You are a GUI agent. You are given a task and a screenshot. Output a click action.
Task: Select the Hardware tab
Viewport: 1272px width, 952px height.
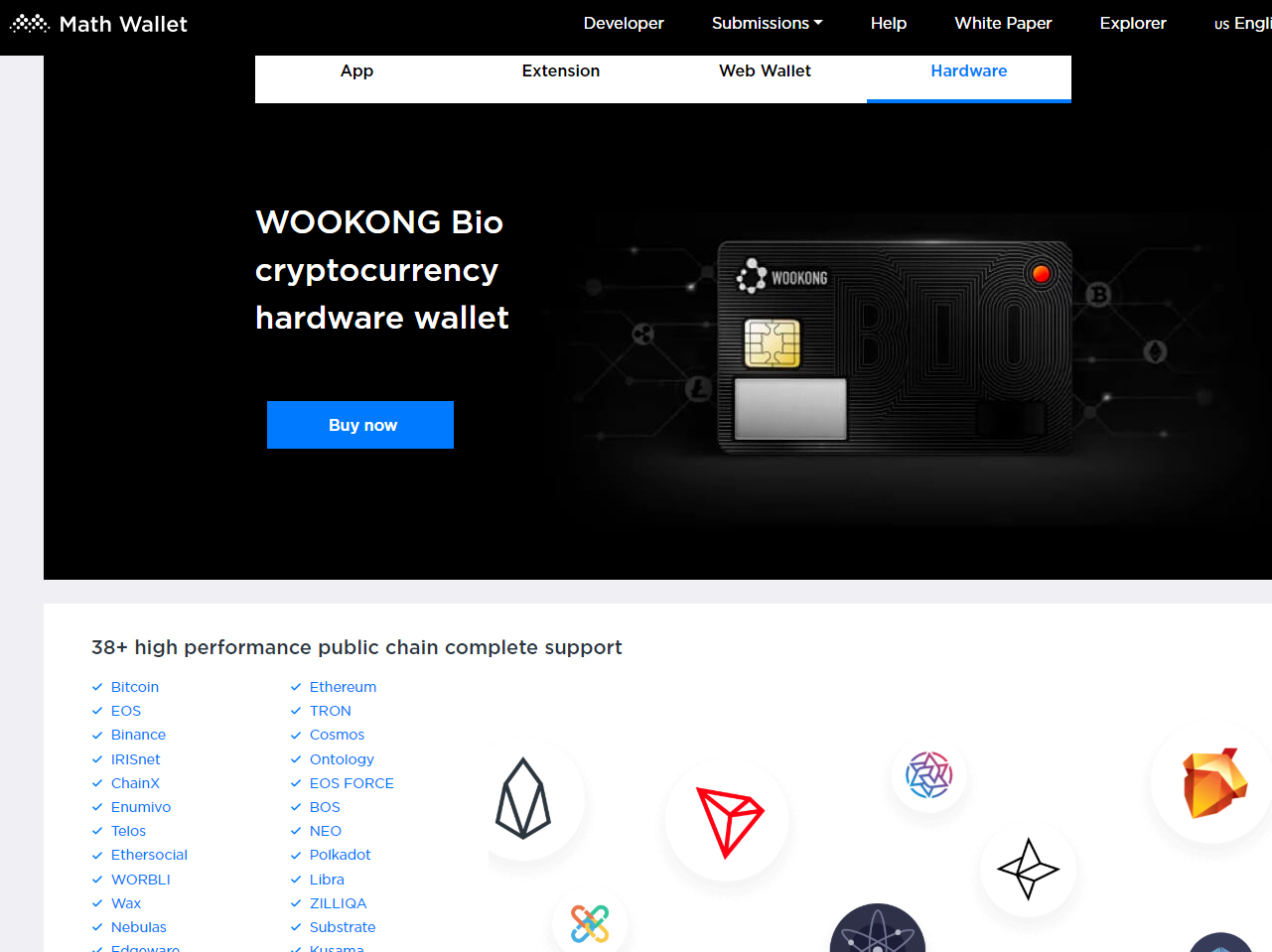969,70
